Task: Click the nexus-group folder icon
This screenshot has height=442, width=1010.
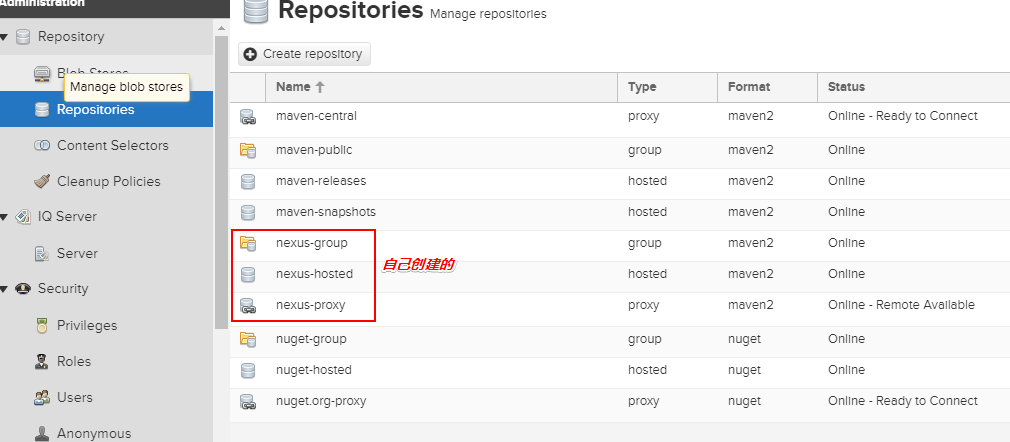Action: (248, 244)
